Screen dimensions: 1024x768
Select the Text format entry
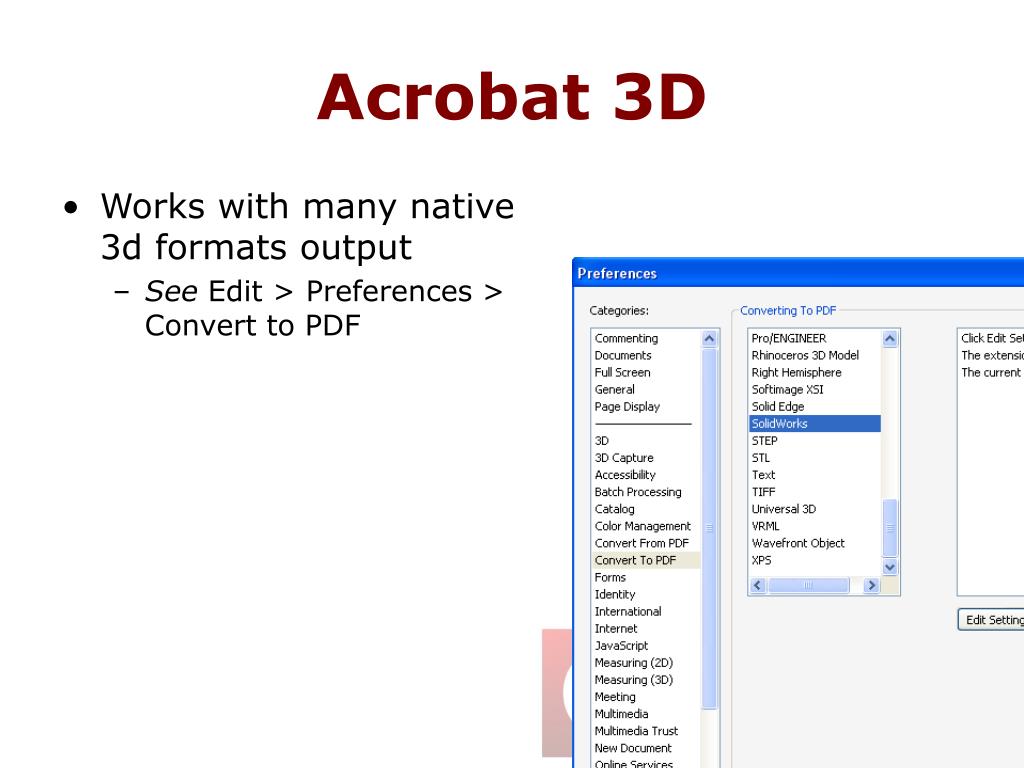point(763,475)
